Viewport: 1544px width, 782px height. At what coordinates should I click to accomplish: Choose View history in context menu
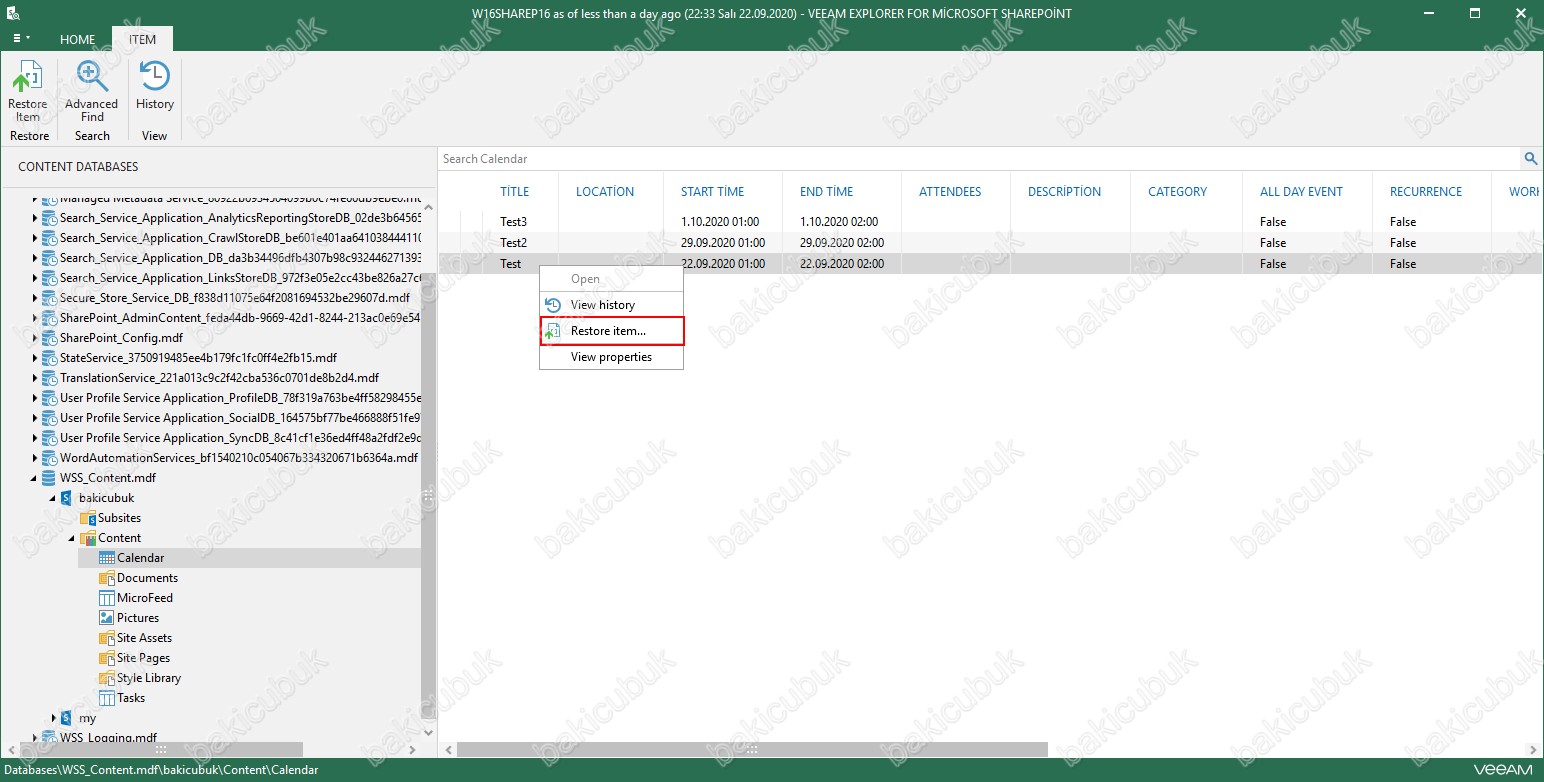click(611, 305)
